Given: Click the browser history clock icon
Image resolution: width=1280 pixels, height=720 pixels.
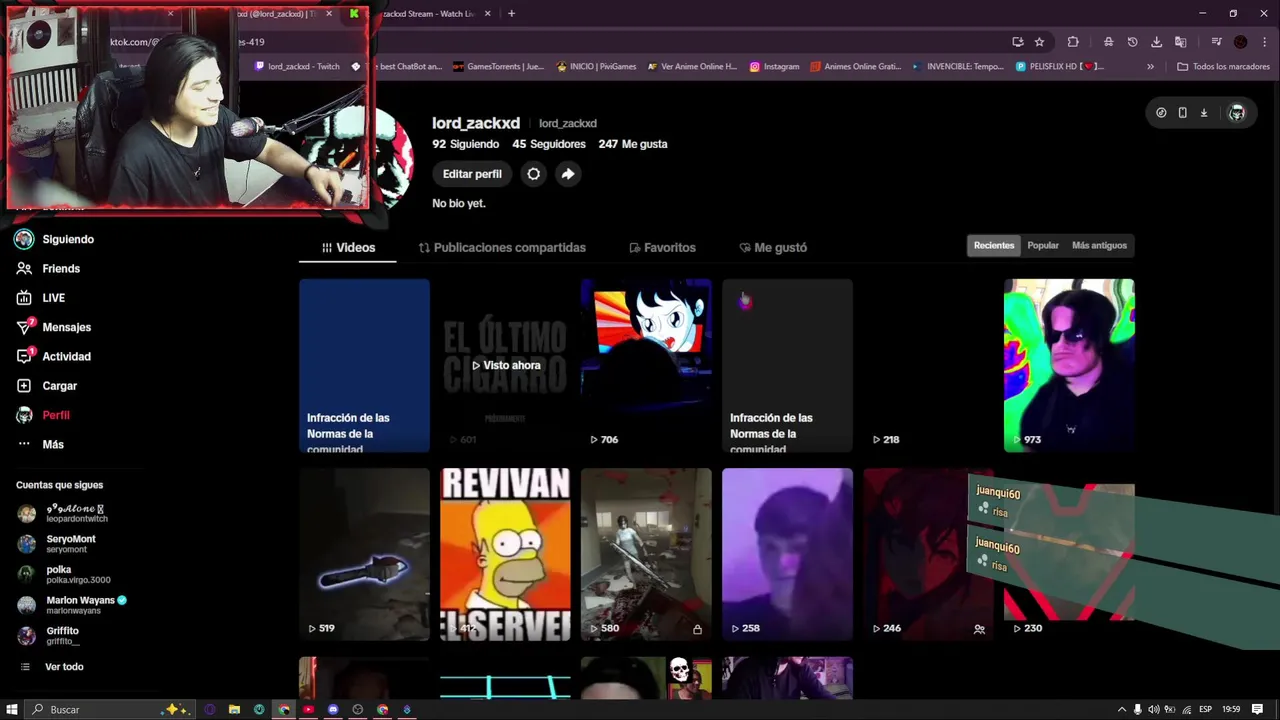Looking at the screenshot, I should click(1132, 42).
